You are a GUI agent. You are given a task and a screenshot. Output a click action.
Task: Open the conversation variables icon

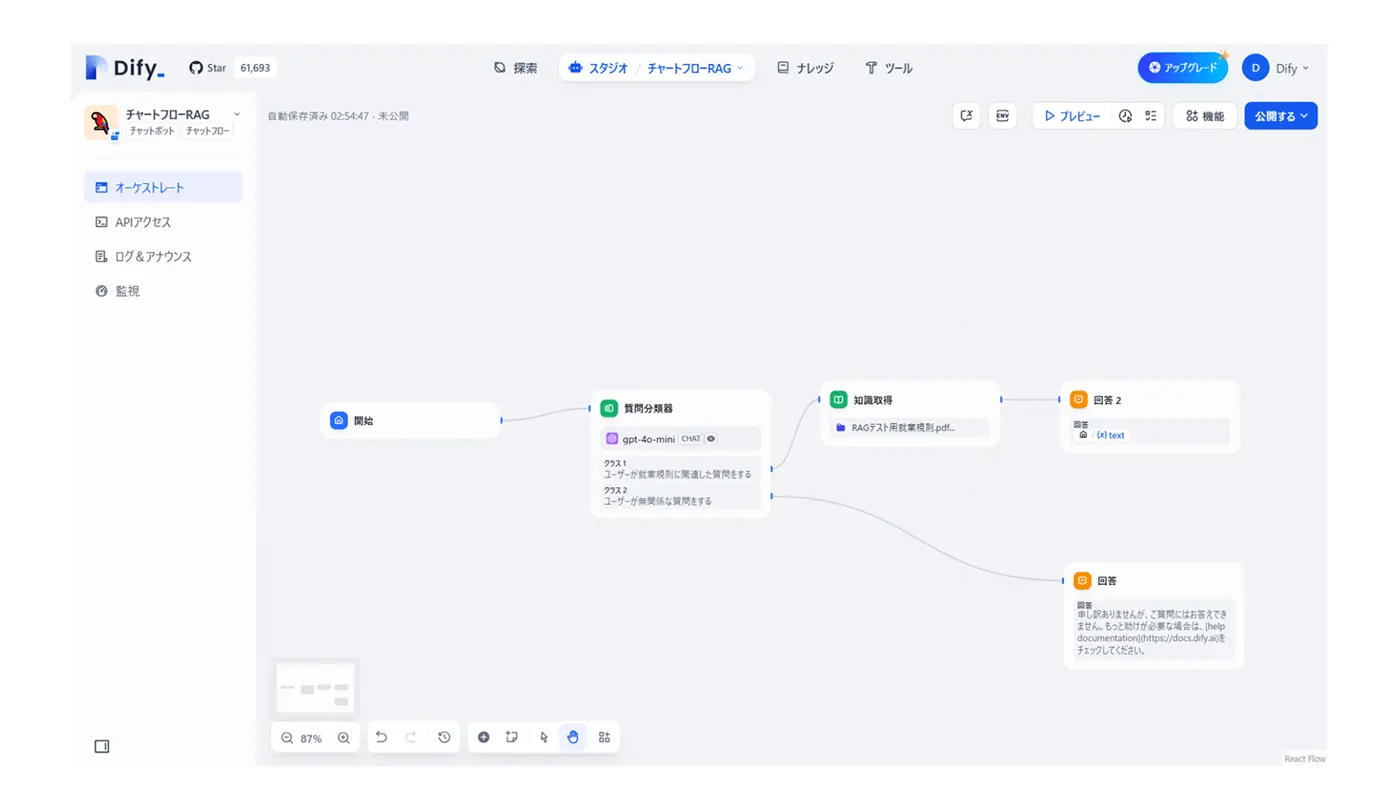coord(966,116)
